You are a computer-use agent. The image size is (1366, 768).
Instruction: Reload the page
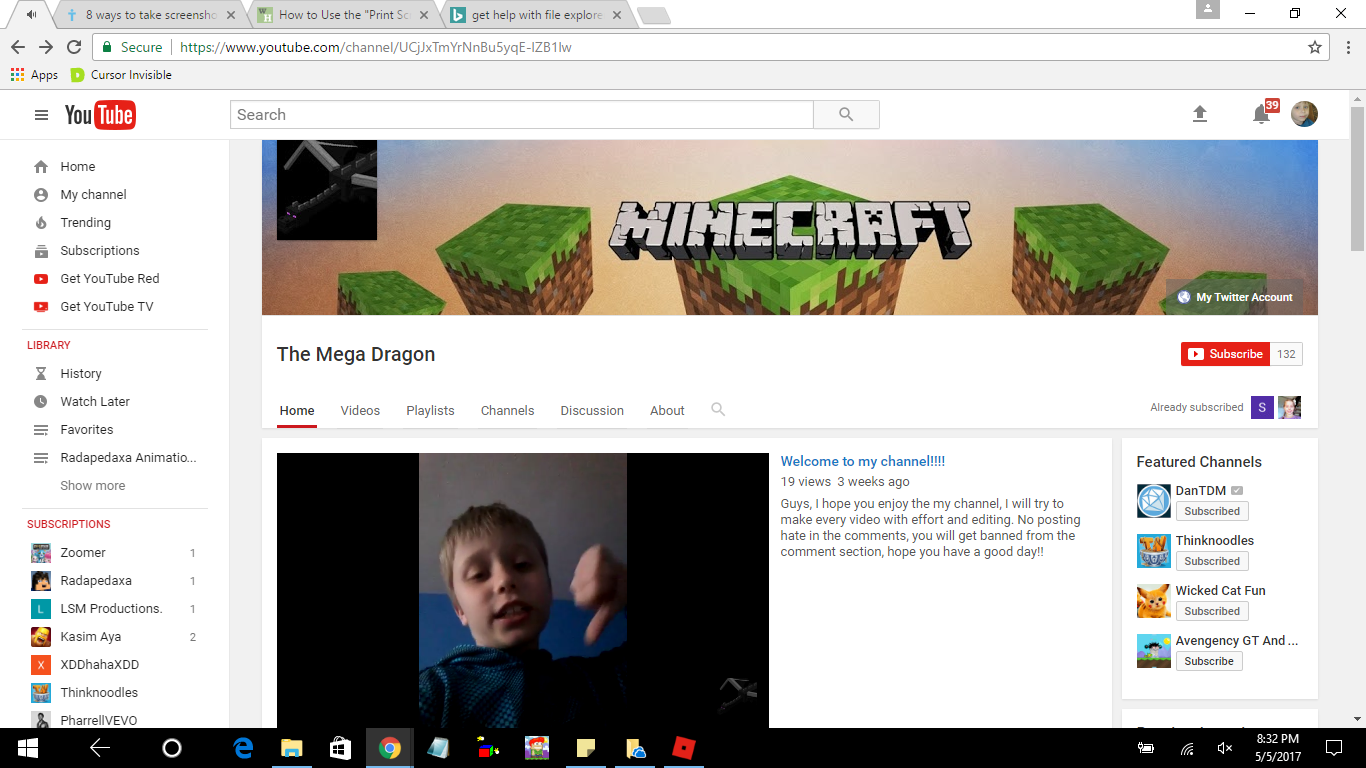(x=74, y=47)
